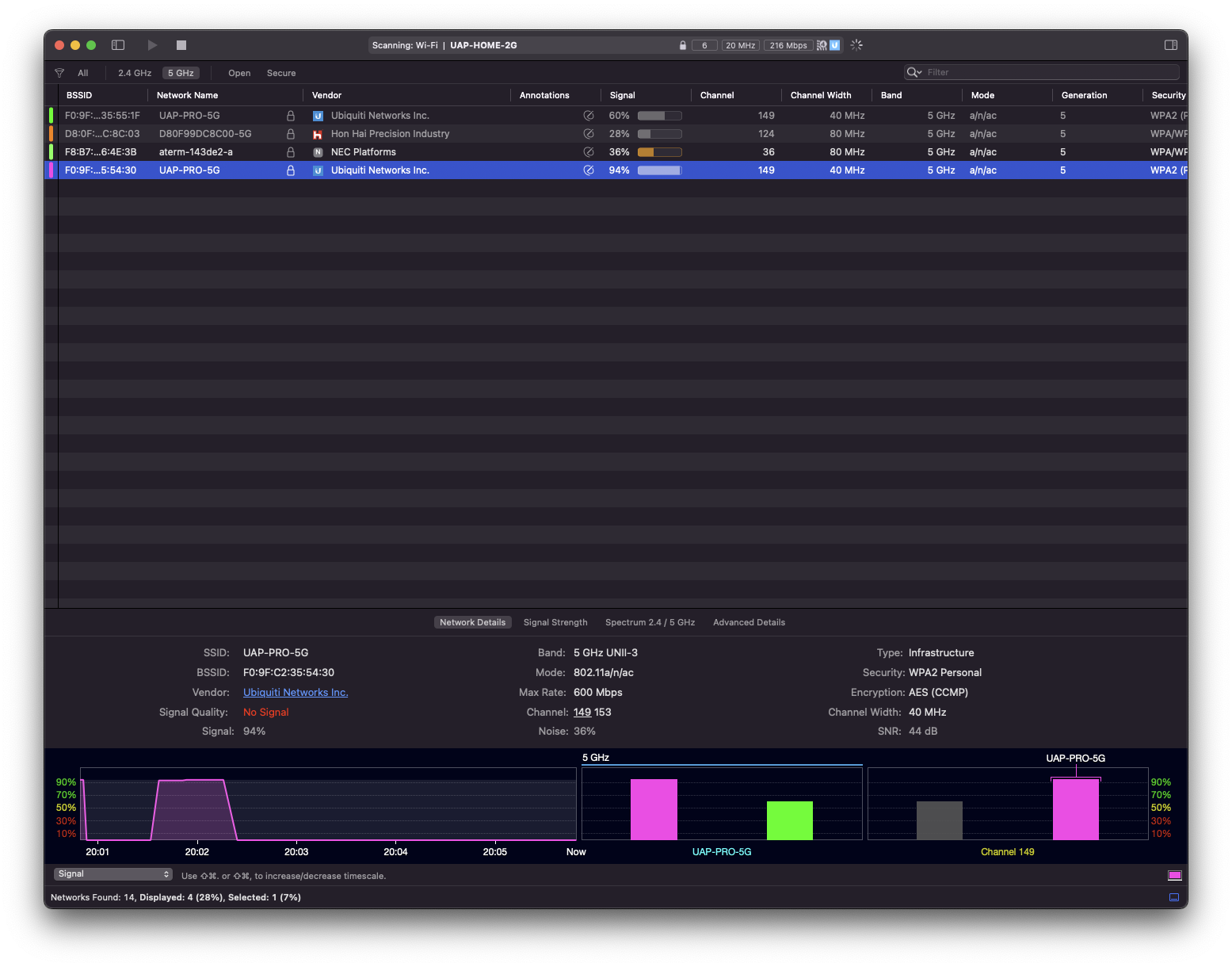Click gray bar in Channel 149 chart
The height and width of the screenshot is (967, 1232).
click(940, 820)
